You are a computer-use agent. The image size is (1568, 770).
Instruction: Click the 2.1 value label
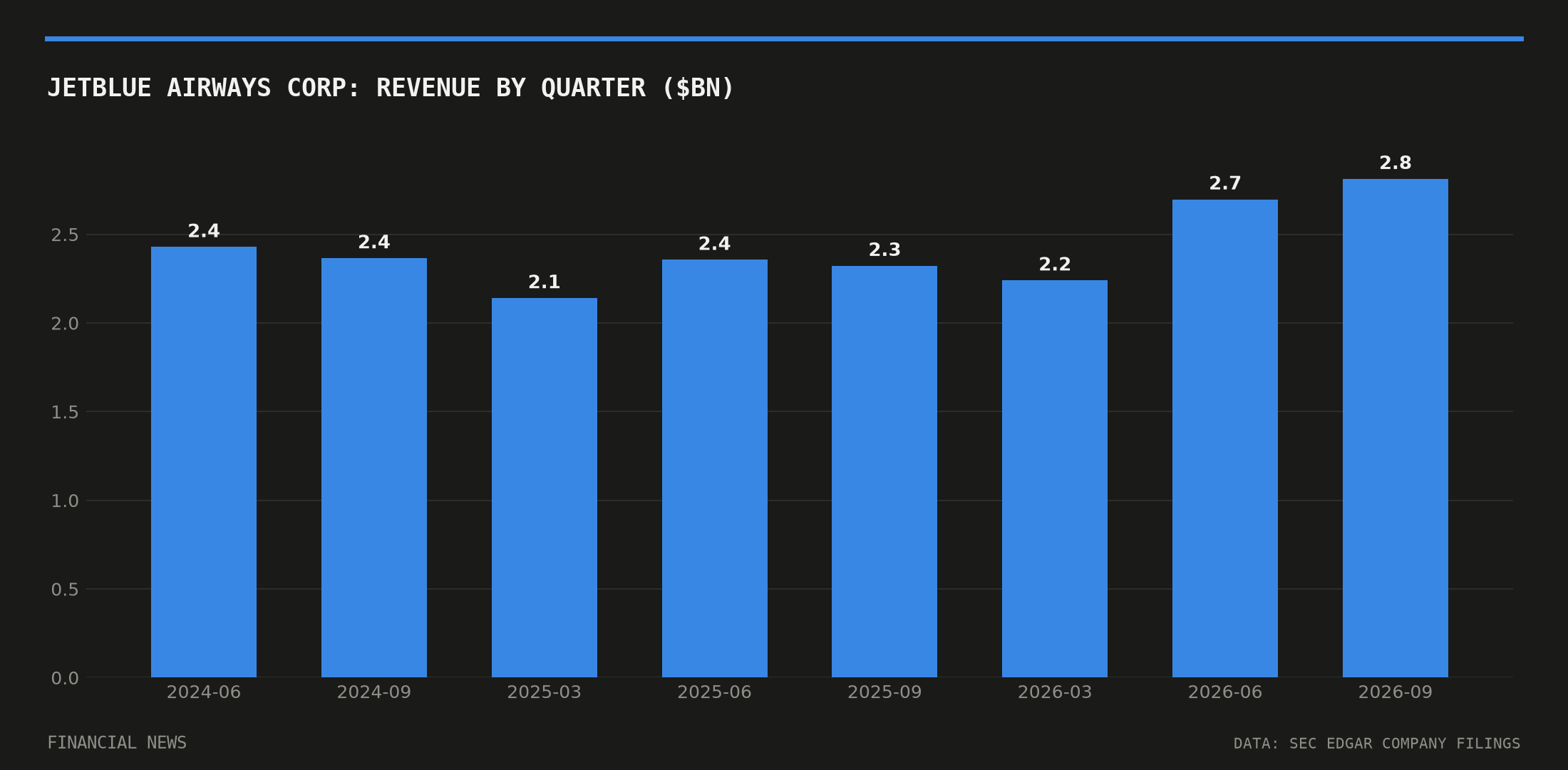click(545, 282)
